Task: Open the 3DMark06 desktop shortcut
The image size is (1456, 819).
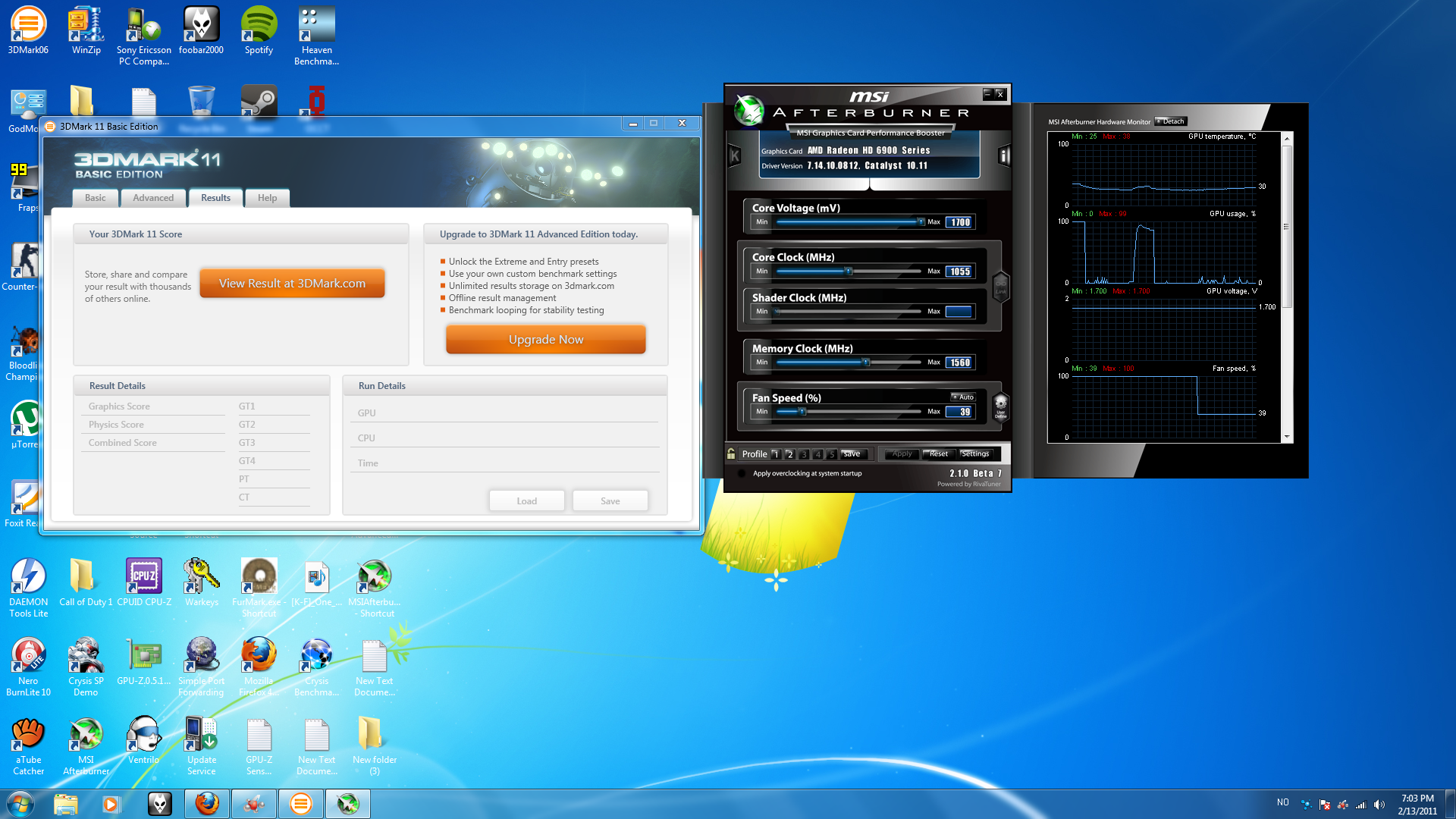Action: (x=28, y=30)
